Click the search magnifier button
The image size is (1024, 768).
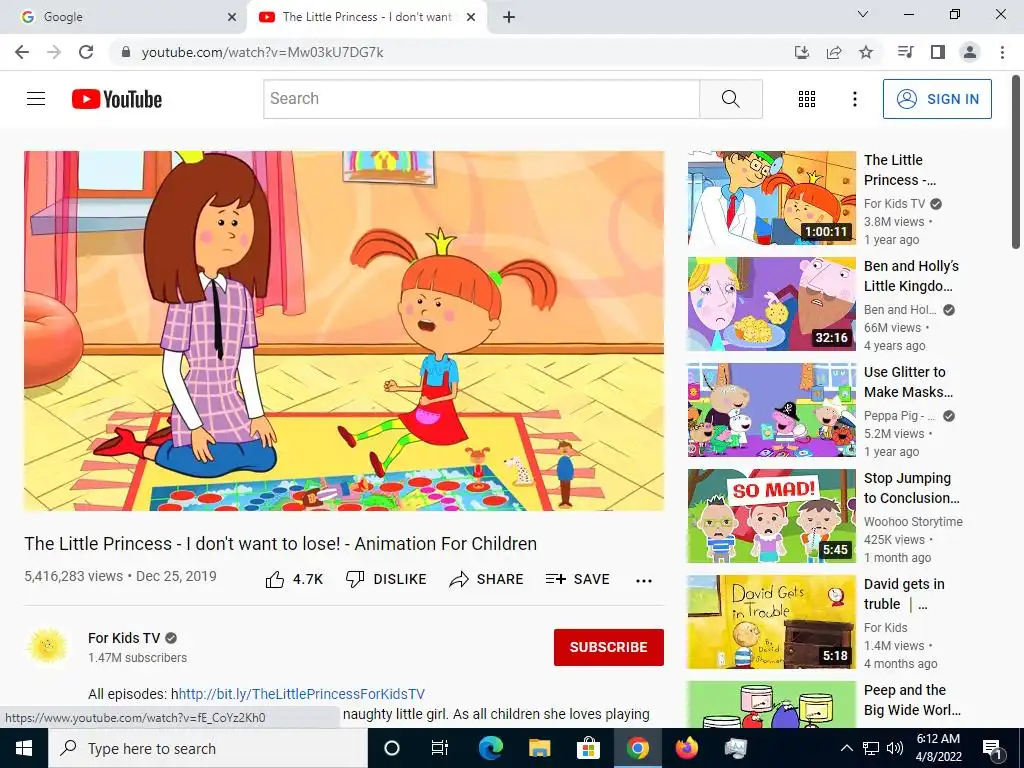[731, 99]
